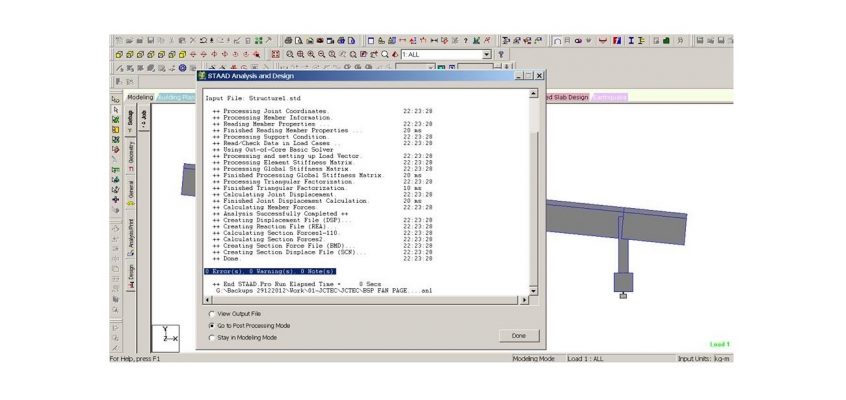Click the Open file toolbar icon

point(129,40)
